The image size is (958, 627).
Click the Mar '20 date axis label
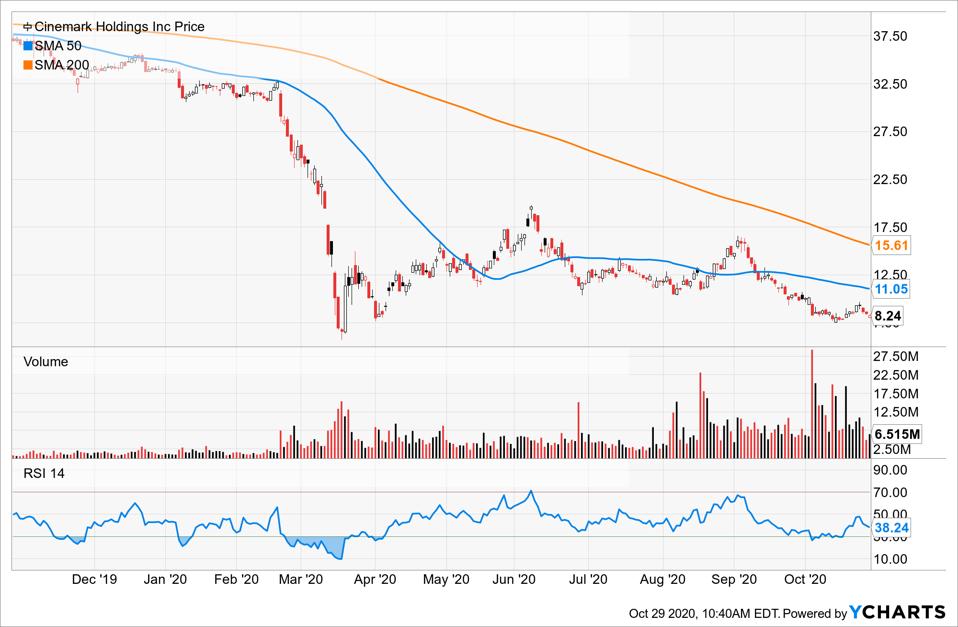click(301, 579)
